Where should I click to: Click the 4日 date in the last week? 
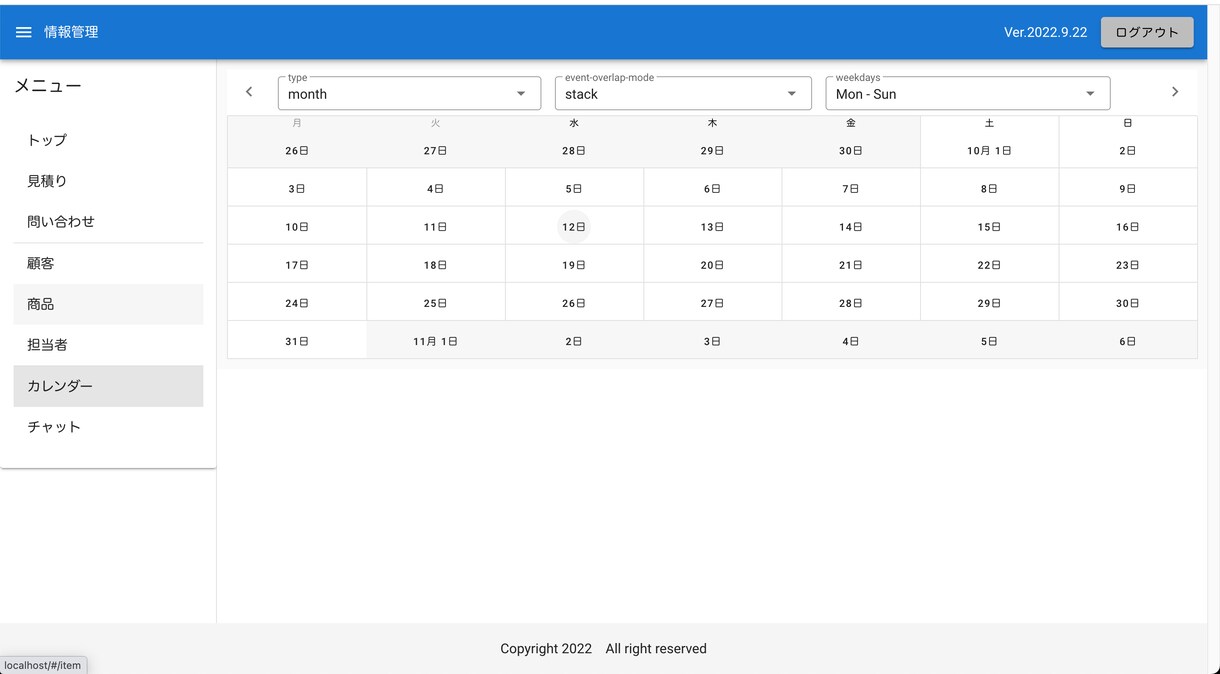[851, 341]
